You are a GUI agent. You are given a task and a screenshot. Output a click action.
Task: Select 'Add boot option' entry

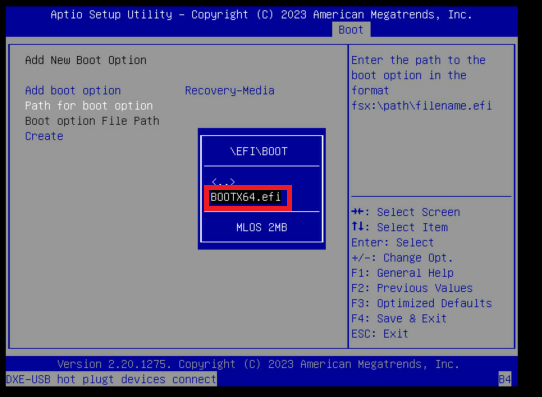pos(73,91)
